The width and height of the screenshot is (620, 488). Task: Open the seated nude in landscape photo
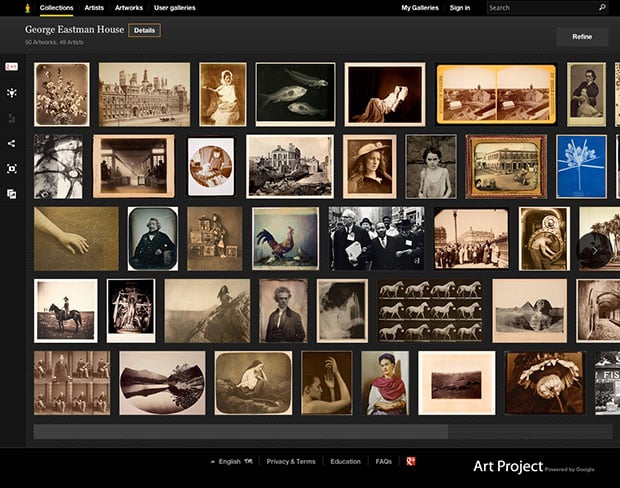(253, 383)
